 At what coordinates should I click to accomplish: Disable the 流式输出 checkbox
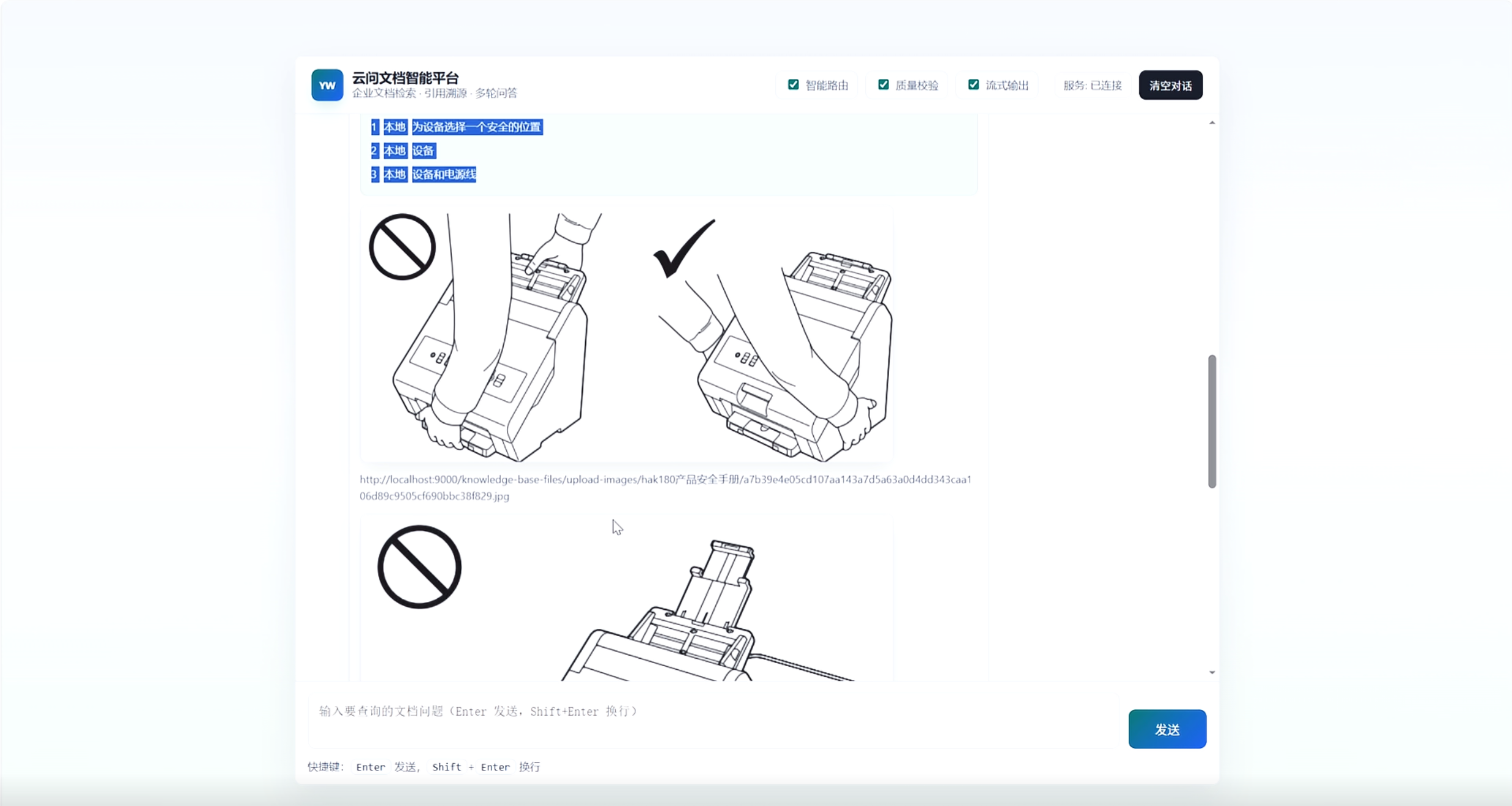pos(973,84)
